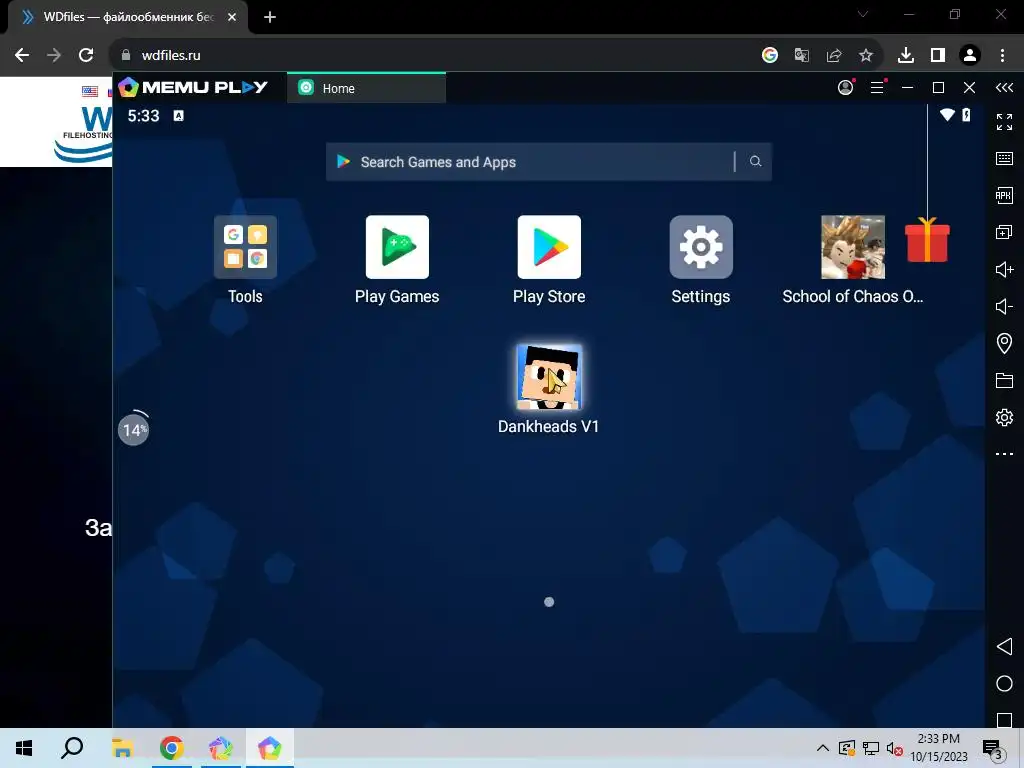Click the wdfiles.ru address bar
The width and height of the screenshot is (1024, 768).
click(431, 55)
